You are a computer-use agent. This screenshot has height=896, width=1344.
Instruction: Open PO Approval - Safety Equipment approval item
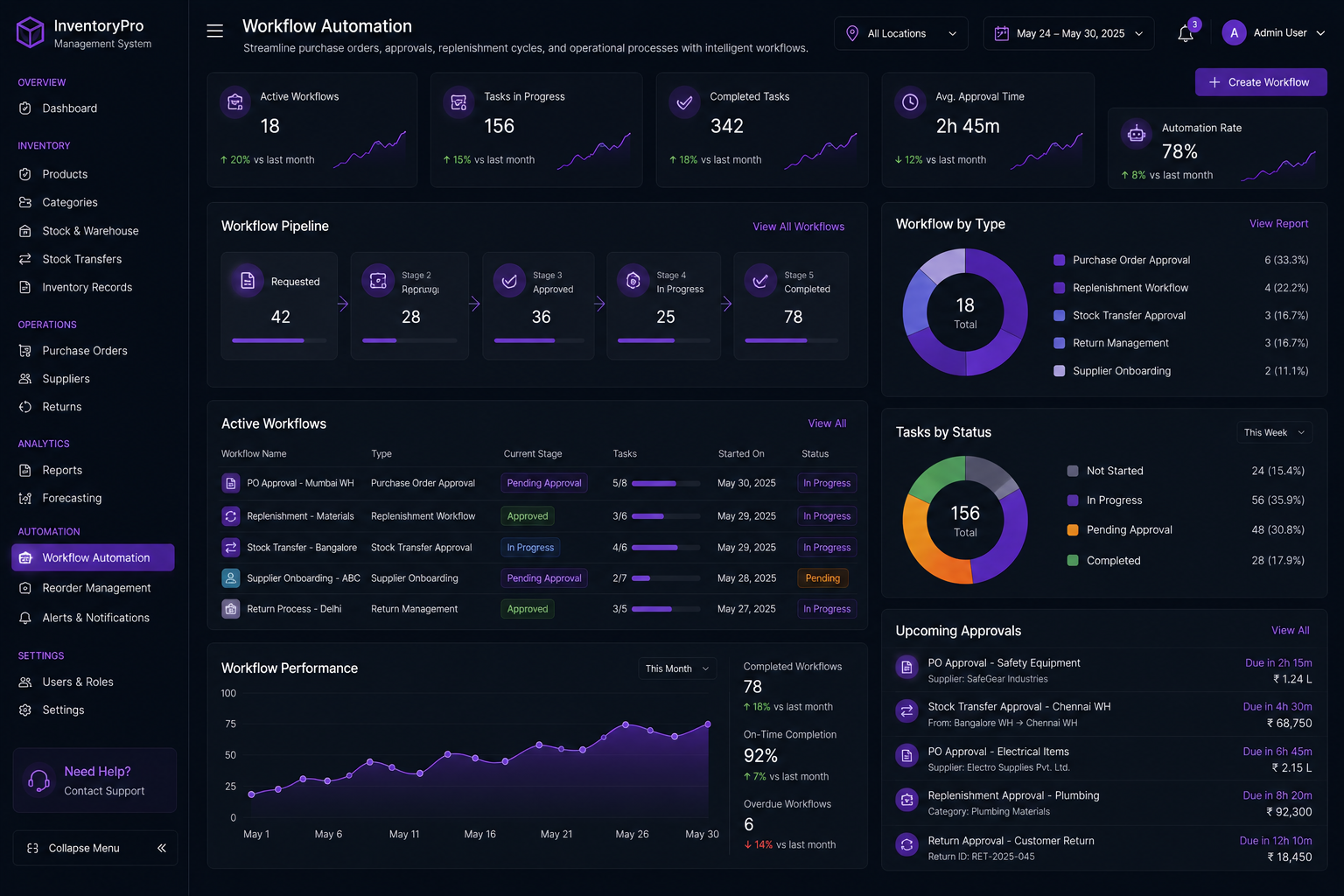coord(1103,670)
